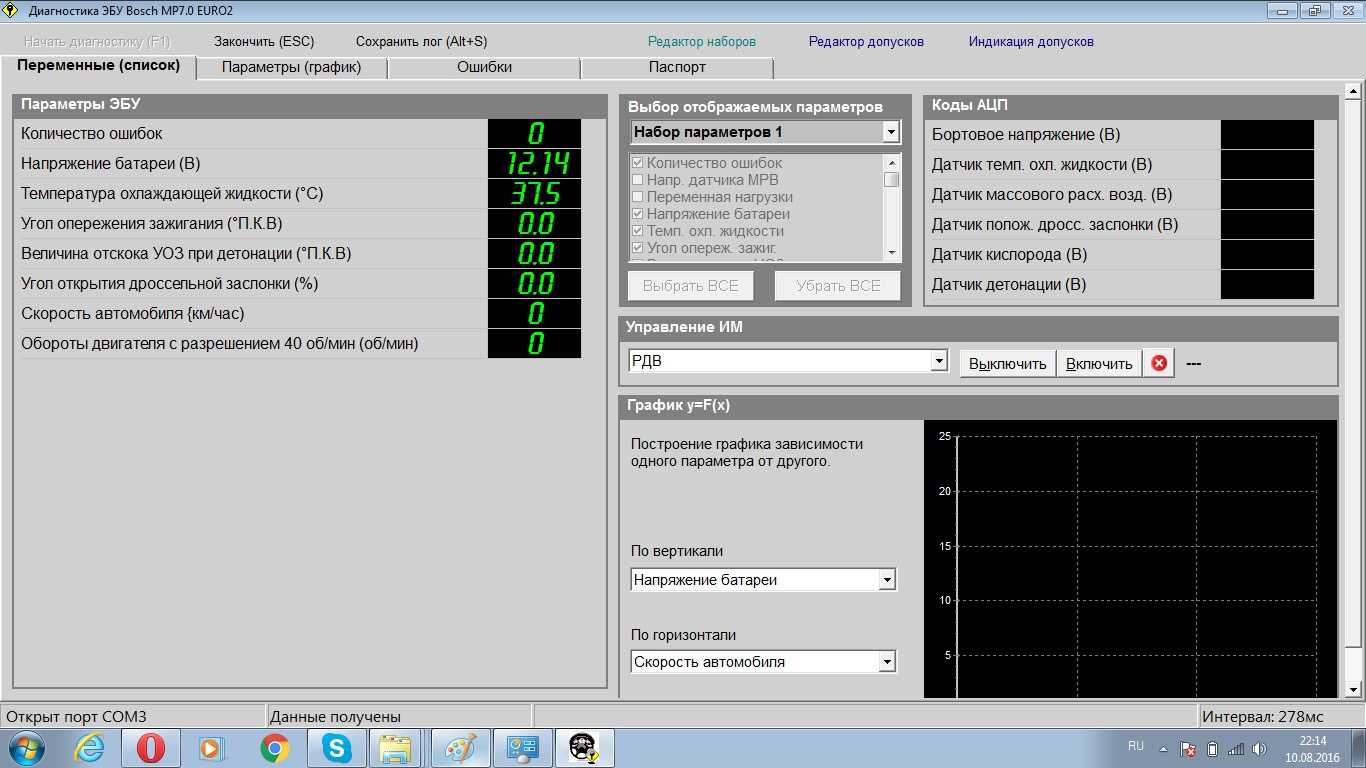Toggle the Темп. охл. жидкости checkbox

point(637,231)
